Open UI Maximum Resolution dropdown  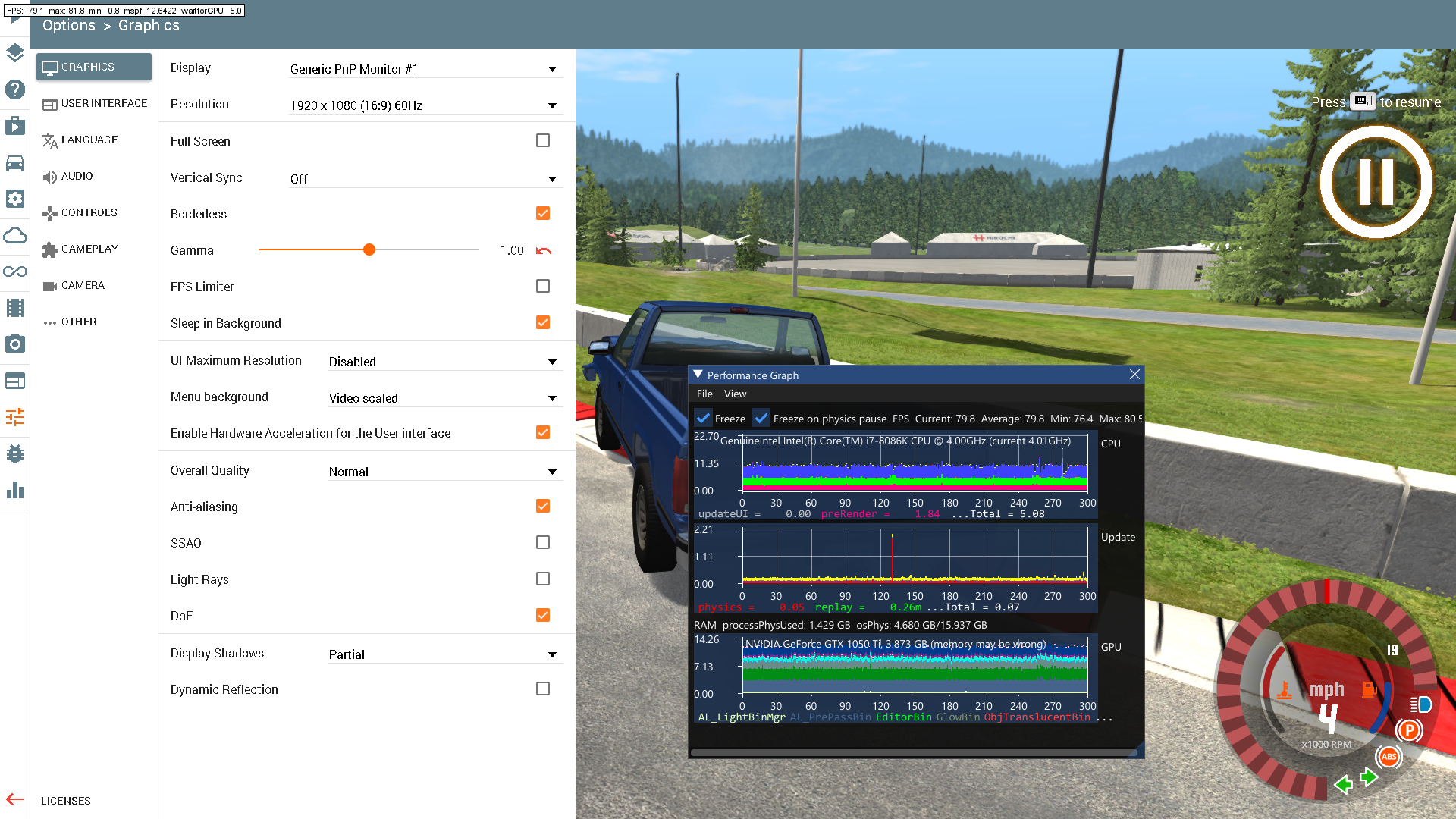coord(445,362)
